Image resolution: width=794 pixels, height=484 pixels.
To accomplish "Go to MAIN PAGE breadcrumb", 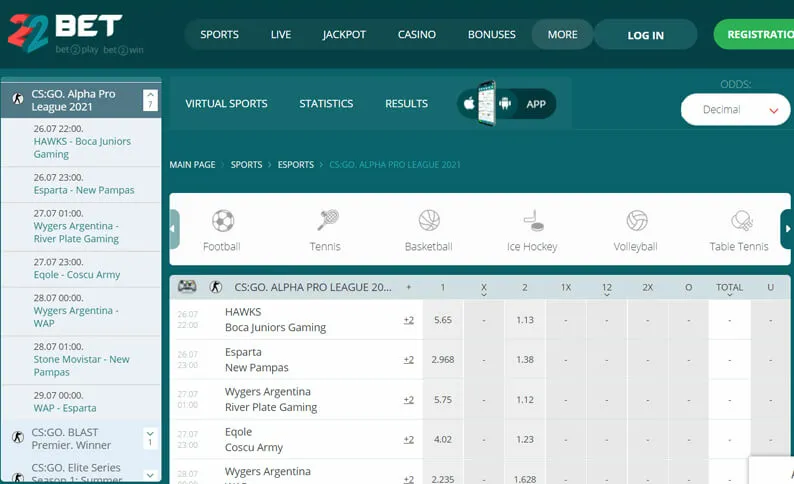I will click(x=192, y=165).
